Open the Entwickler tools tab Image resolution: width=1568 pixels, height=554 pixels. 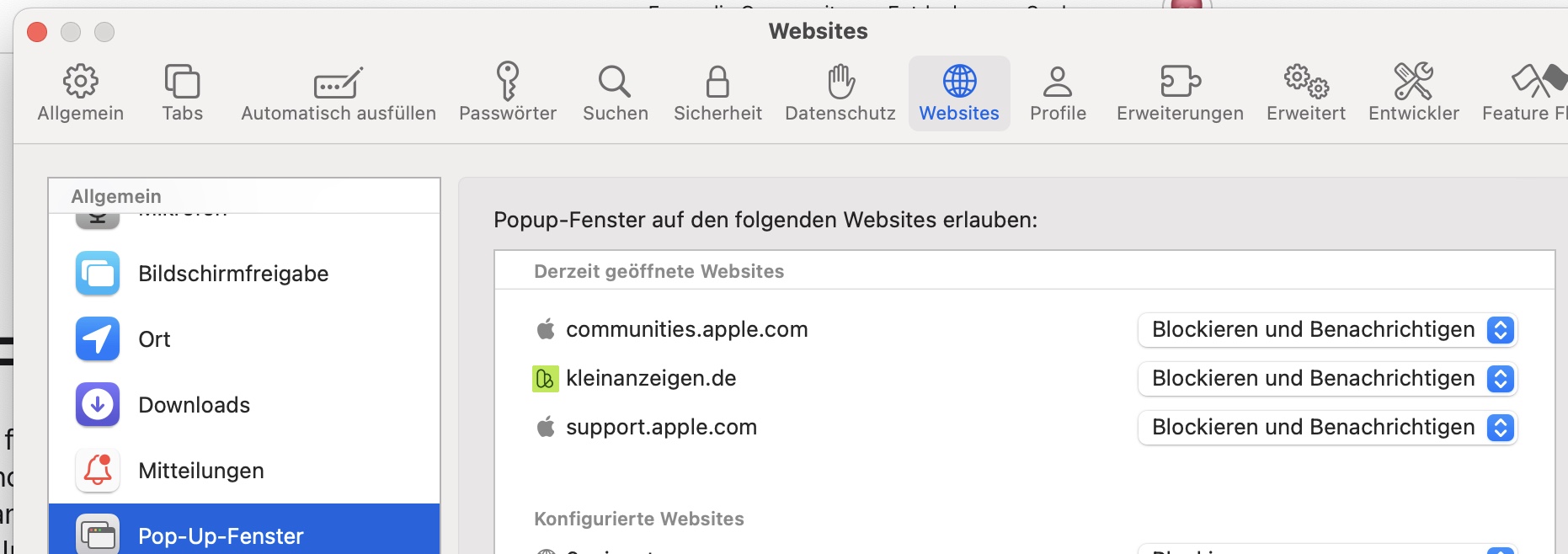tap(1413, 93)
